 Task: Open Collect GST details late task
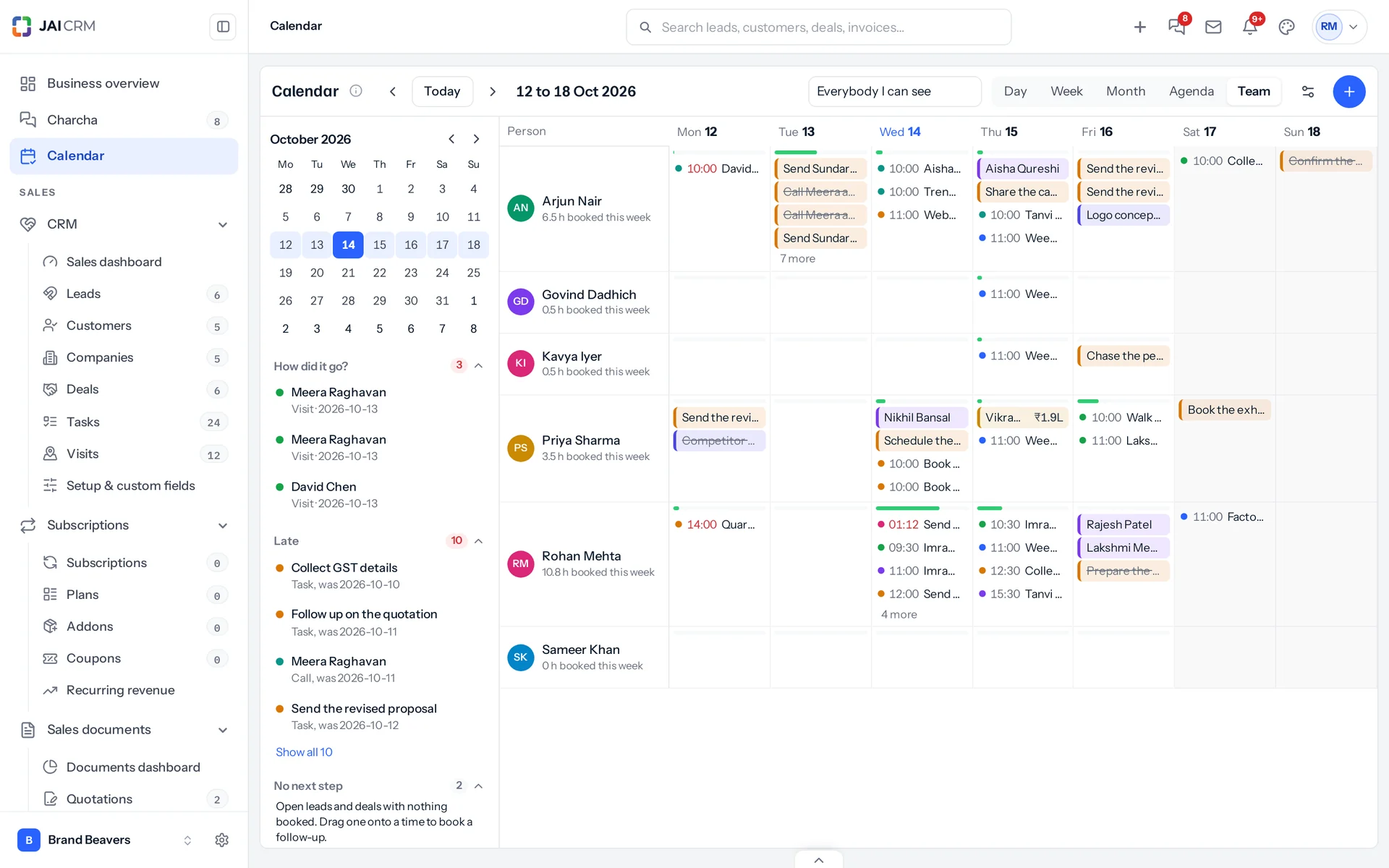(380, 576)
